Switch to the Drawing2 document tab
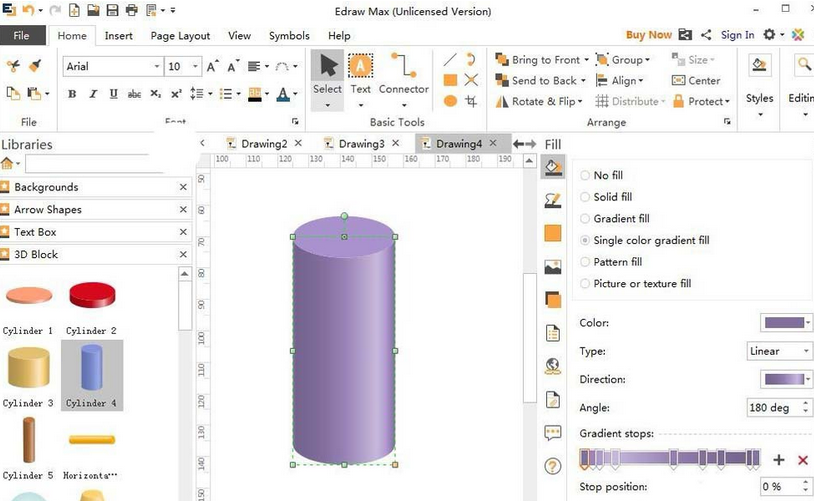This screenshot has height=501, width=814. (264, 143)
